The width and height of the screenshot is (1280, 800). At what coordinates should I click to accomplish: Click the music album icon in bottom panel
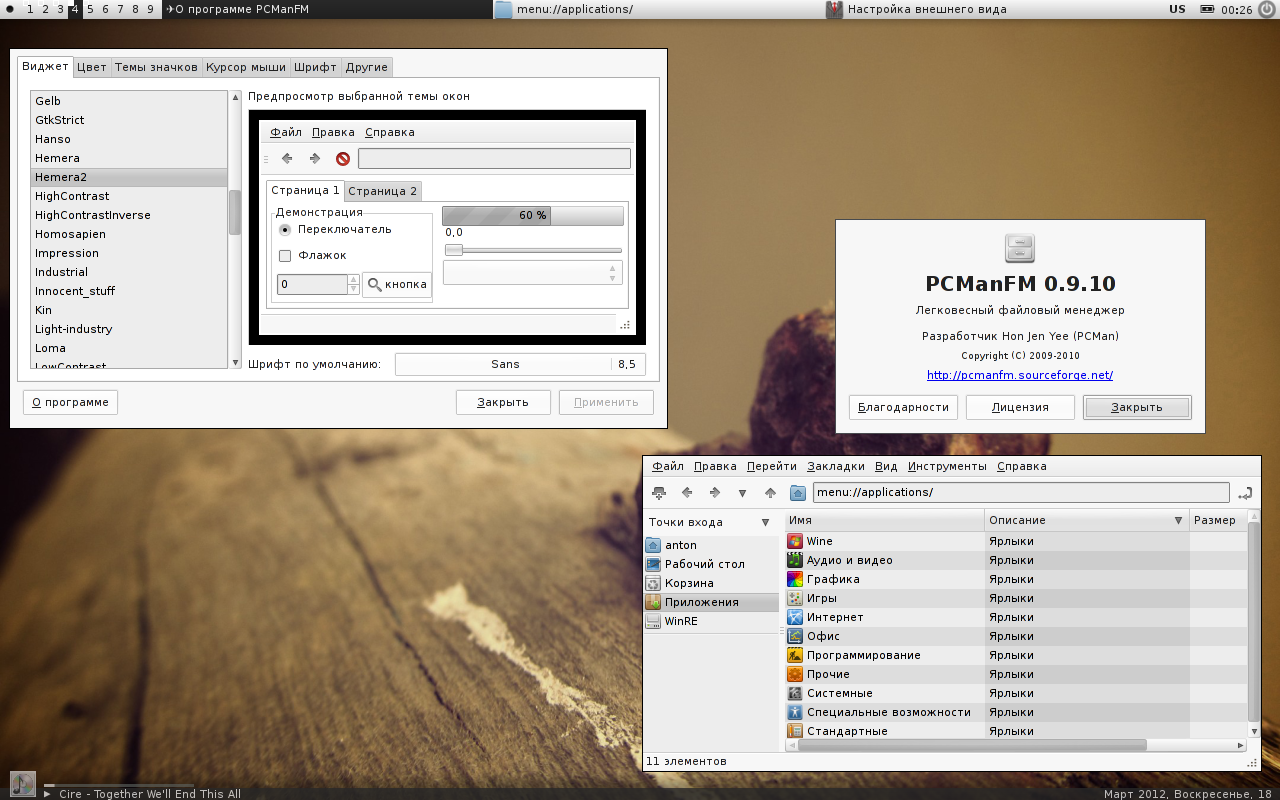click(22, 784)
